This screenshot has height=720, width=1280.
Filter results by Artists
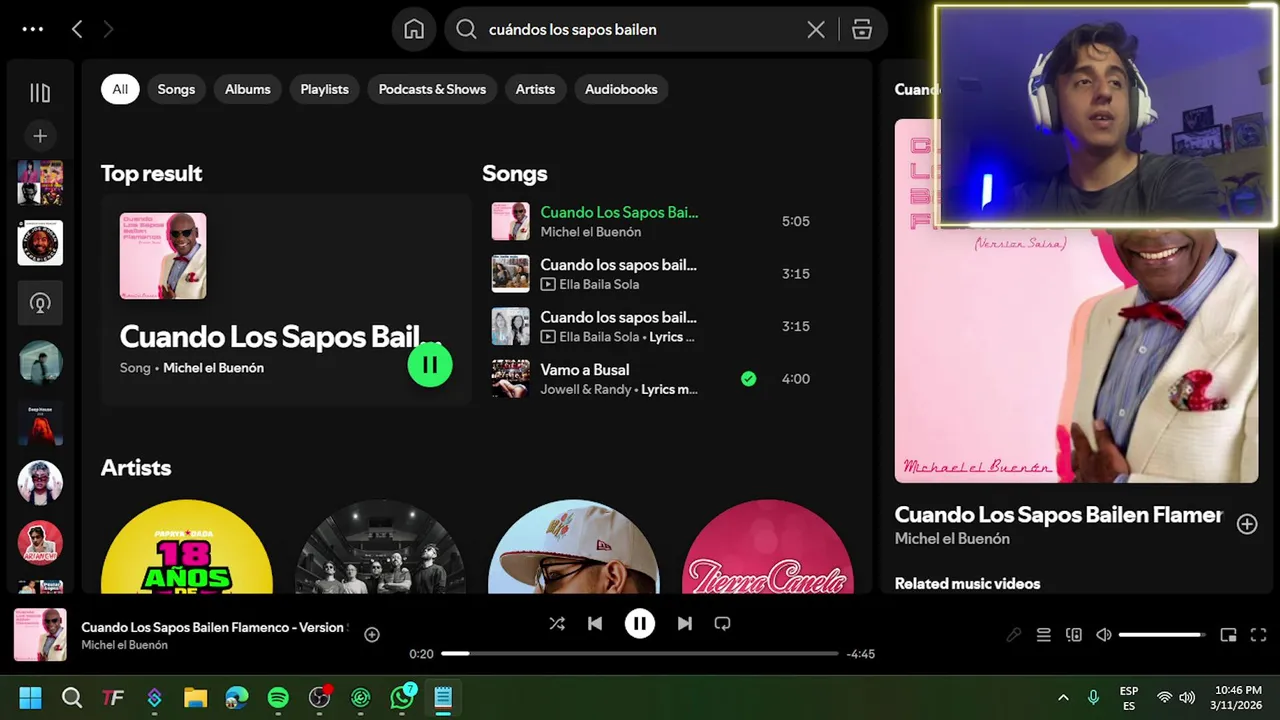point(535,89)
